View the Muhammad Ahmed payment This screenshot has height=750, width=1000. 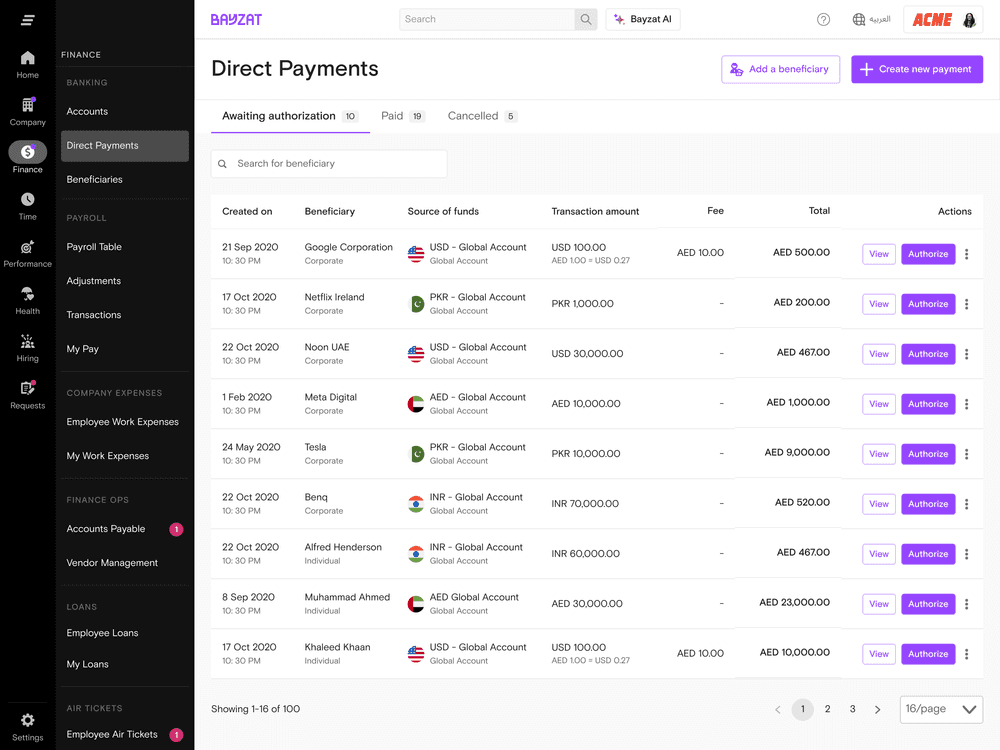point(879,604)
